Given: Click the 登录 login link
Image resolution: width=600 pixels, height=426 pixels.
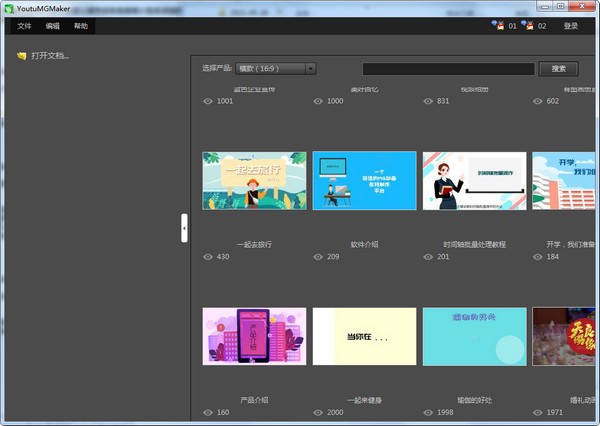Looking at the screenshot, I should tap(571, 26).
